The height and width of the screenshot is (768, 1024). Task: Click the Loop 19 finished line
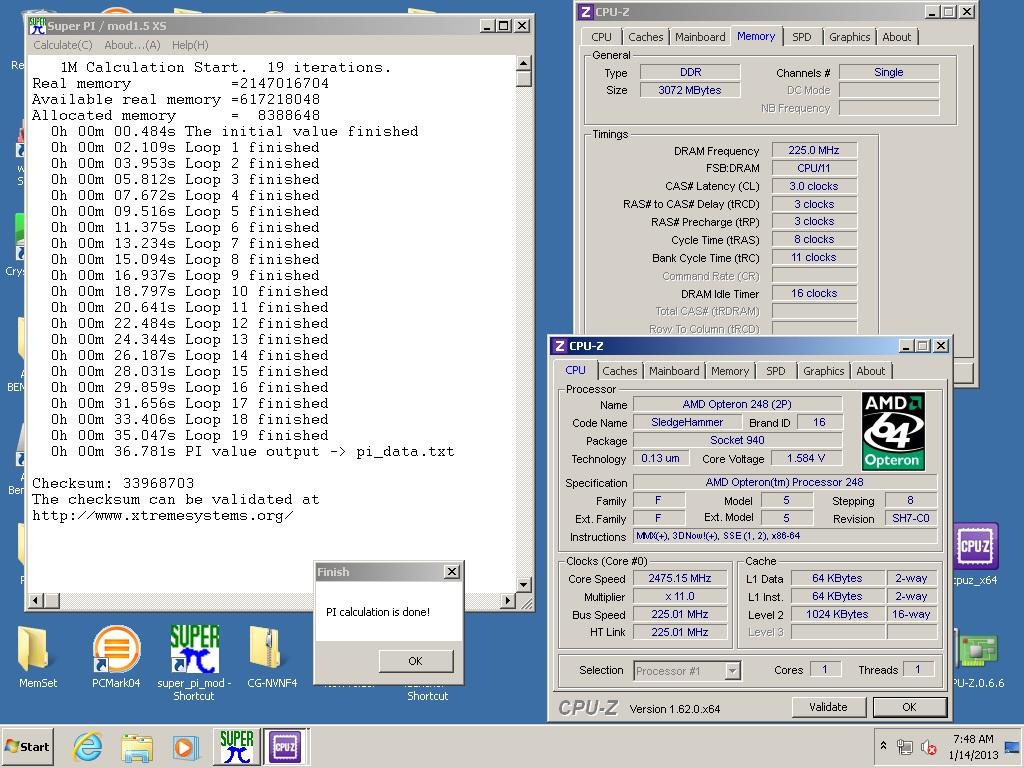[x=189, y=436]
